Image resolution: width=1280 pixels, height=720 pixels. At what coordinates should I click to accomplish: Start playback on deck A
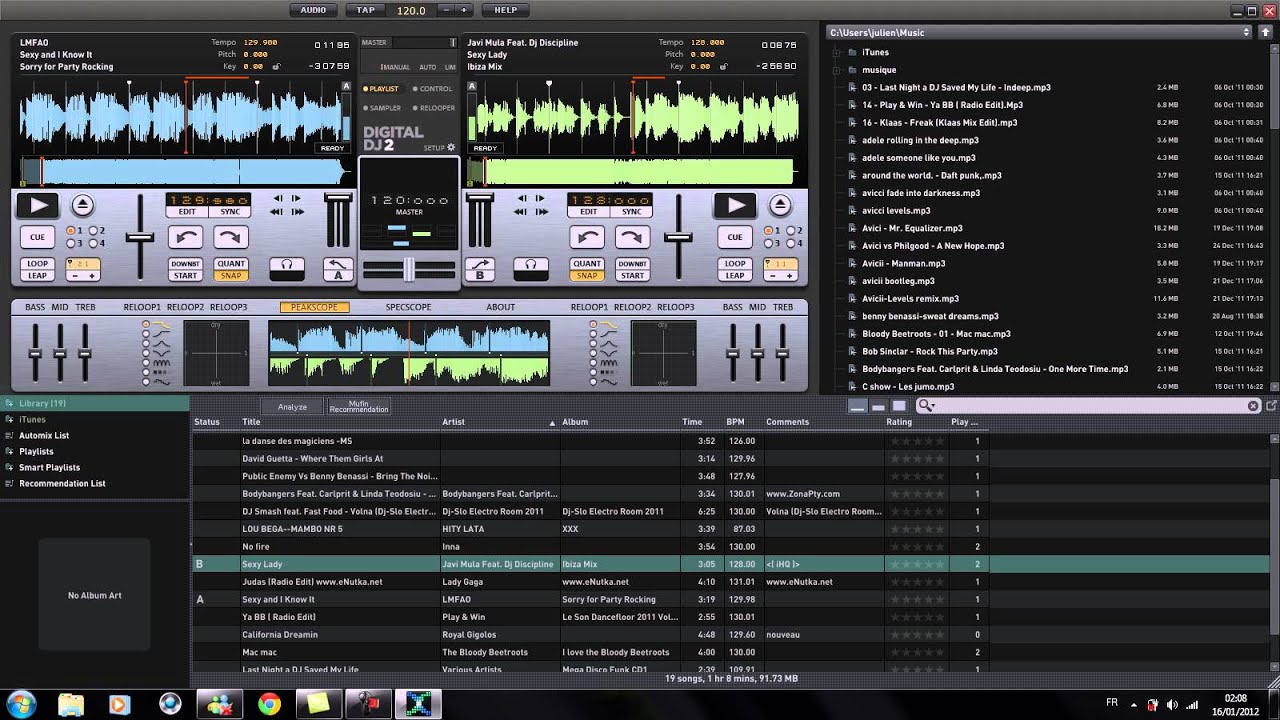[x=39, y=205]
